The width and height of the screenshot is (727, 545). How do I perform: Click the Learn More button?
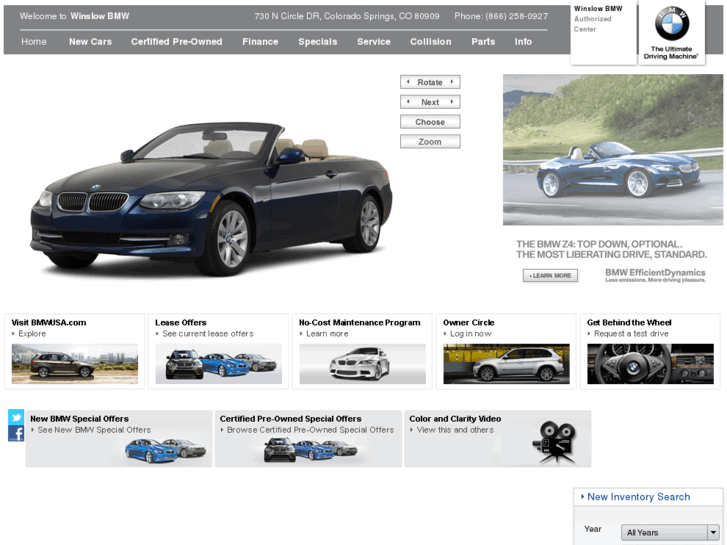coord(550,276)
